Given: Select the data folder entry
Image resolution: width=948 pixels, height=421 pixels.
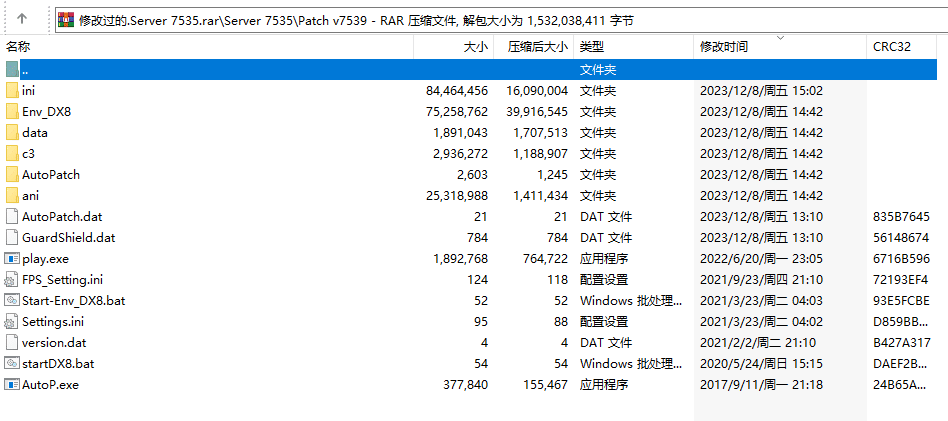Looking at the screenshot, I should point(35,133).
